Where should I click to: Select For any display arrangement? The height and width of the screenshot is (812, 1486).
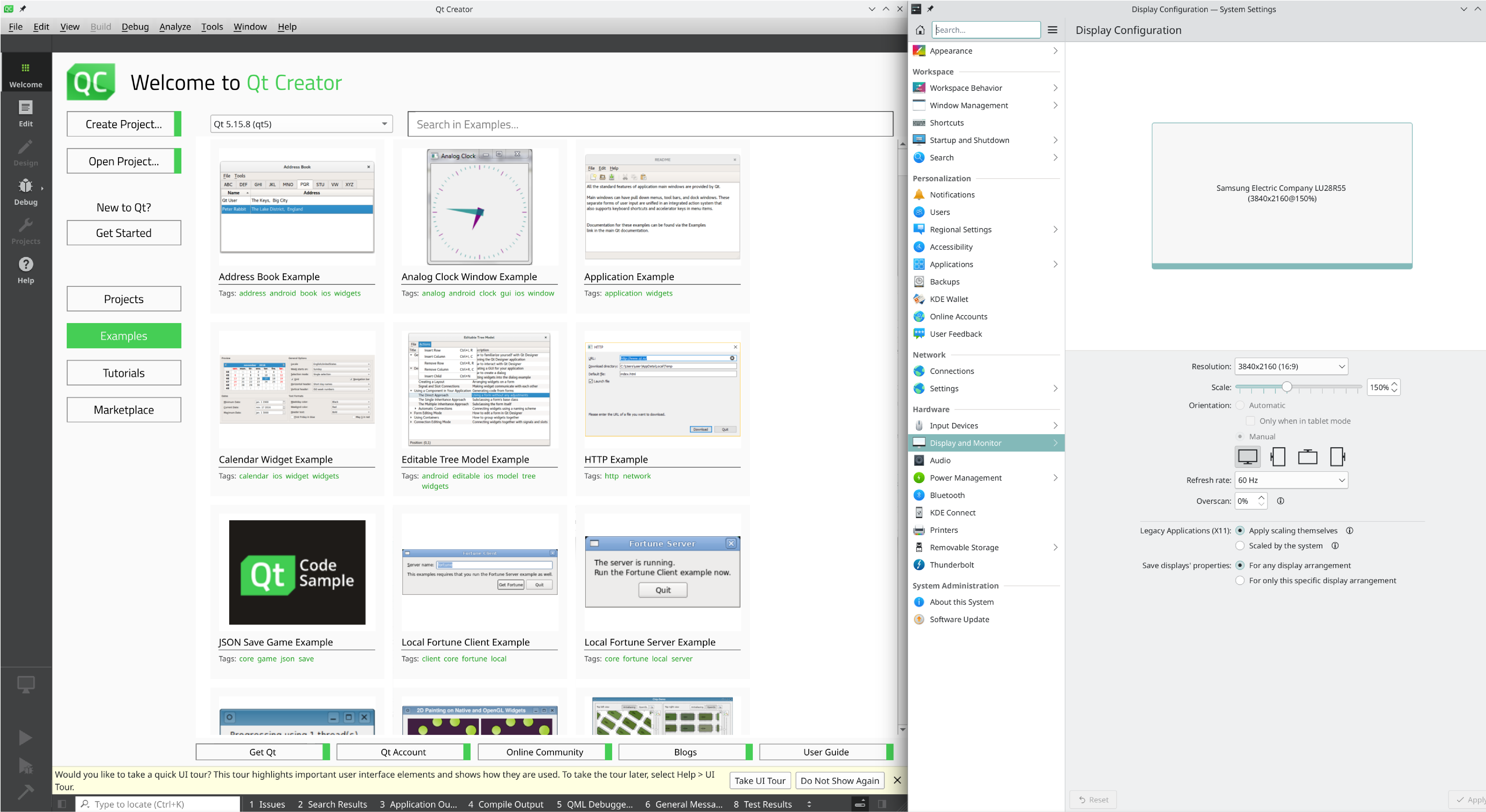[1240, 565]
